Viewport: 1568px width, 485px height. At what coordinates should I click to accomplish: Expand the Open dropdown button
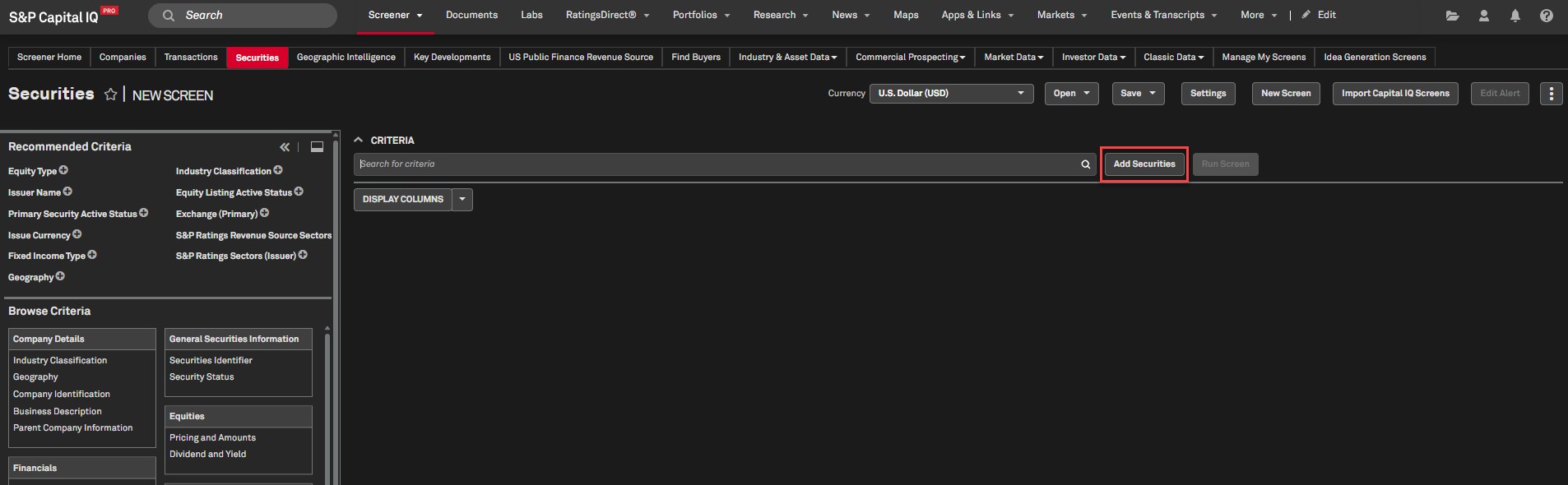1072,94
